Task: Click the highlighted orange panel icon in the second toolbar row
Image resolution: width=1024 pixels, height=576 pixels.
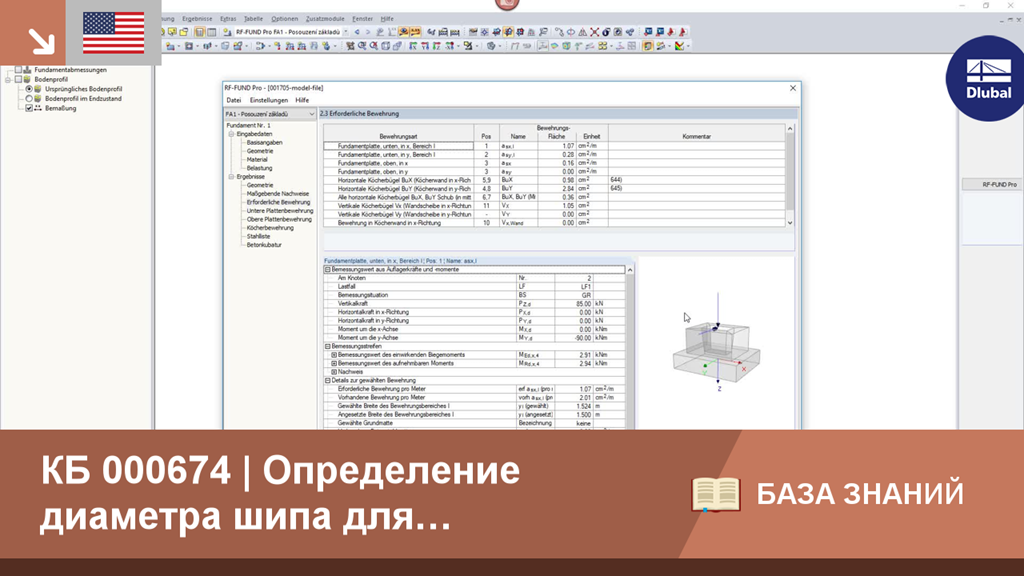Action: click(647, 46)
